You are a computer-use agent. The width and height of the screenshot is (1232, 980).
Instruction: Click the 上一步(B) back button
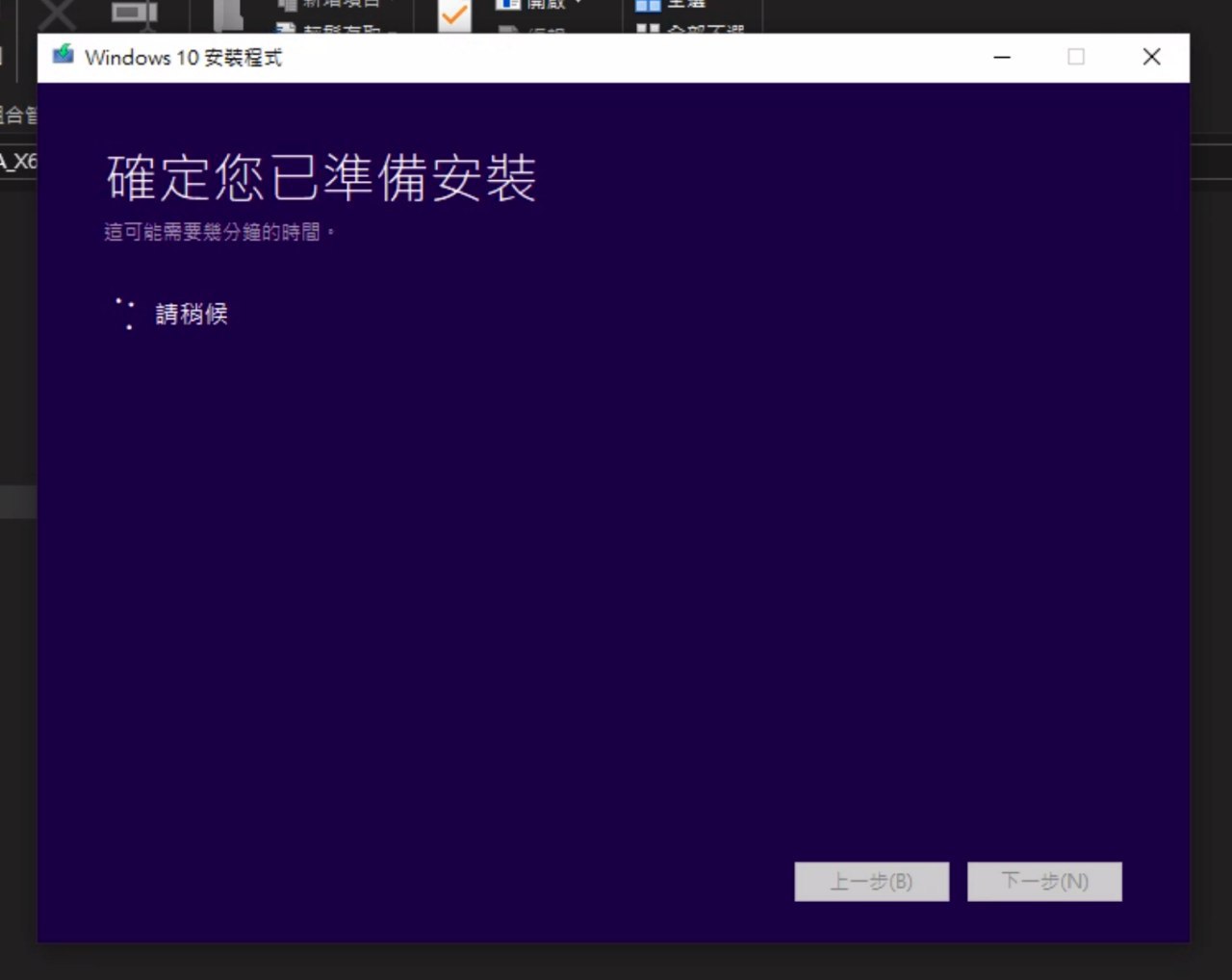click(x=872, y=882)
